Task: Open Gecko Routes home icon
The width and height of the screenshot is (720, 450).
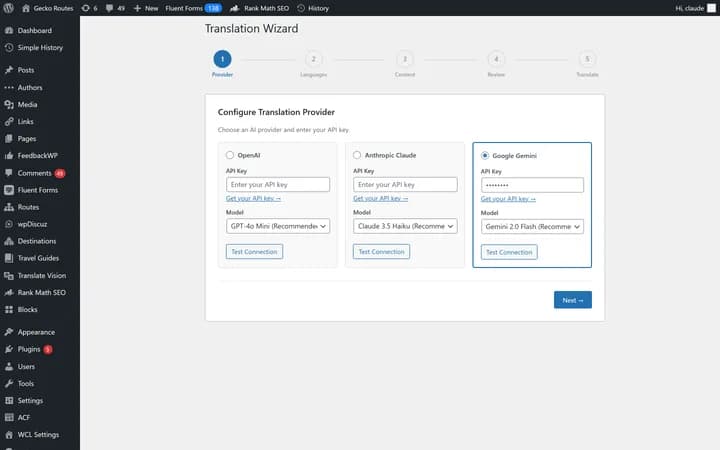Action: pos(26,8)
